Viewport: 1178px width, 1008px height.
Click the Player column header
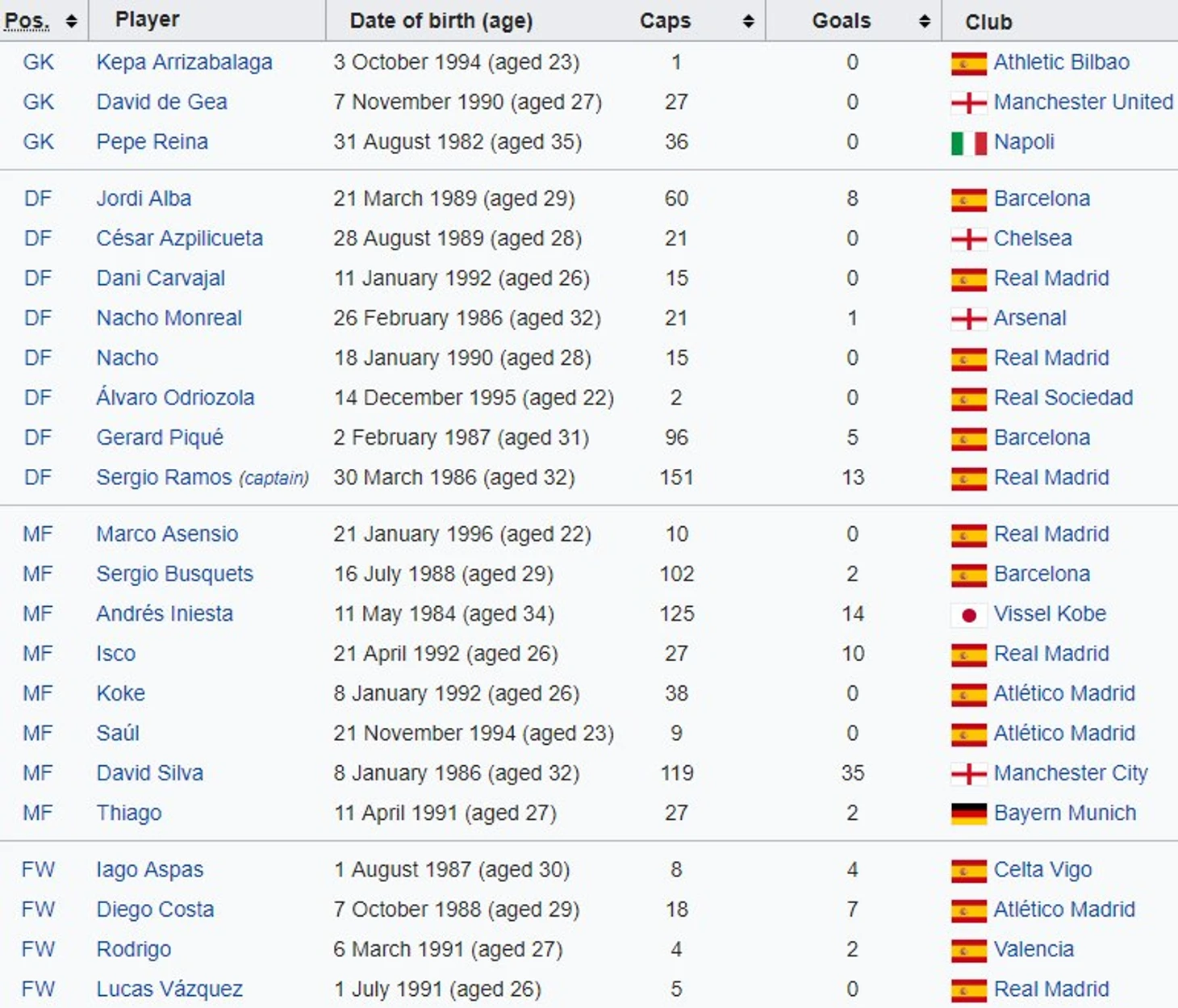(147, 20)
